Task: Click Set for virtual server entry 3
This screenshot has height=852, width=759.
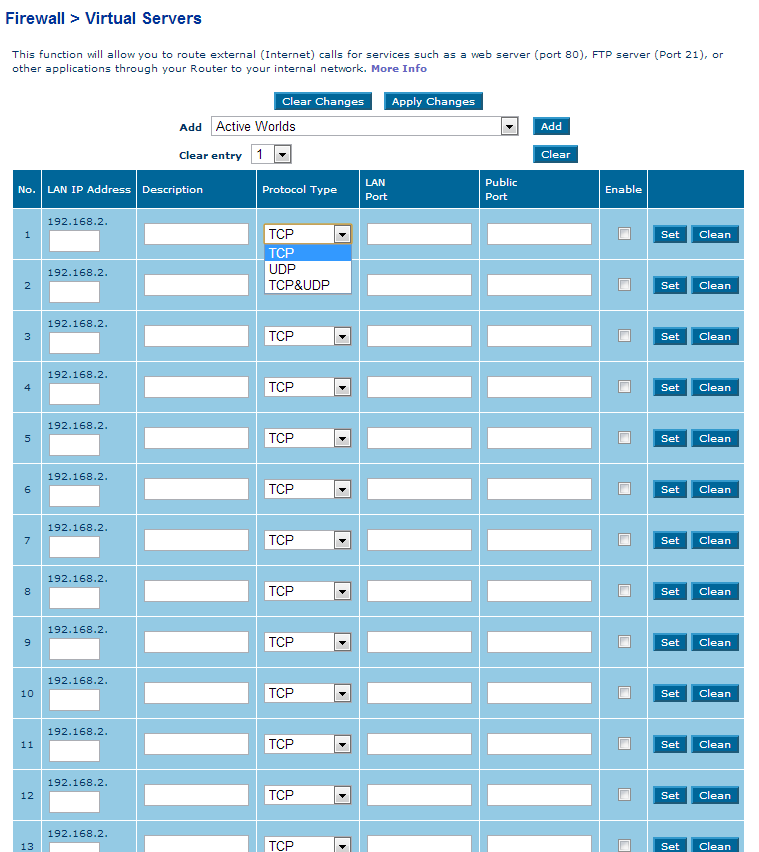Action: [669, 337]
